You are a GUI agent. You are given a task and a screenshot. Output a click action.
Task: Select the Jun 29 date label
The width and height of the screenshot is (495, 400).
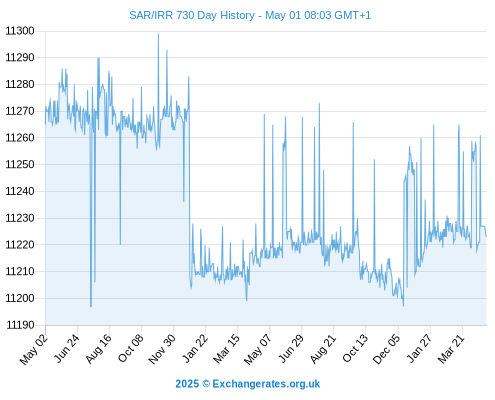coord(291,348)
